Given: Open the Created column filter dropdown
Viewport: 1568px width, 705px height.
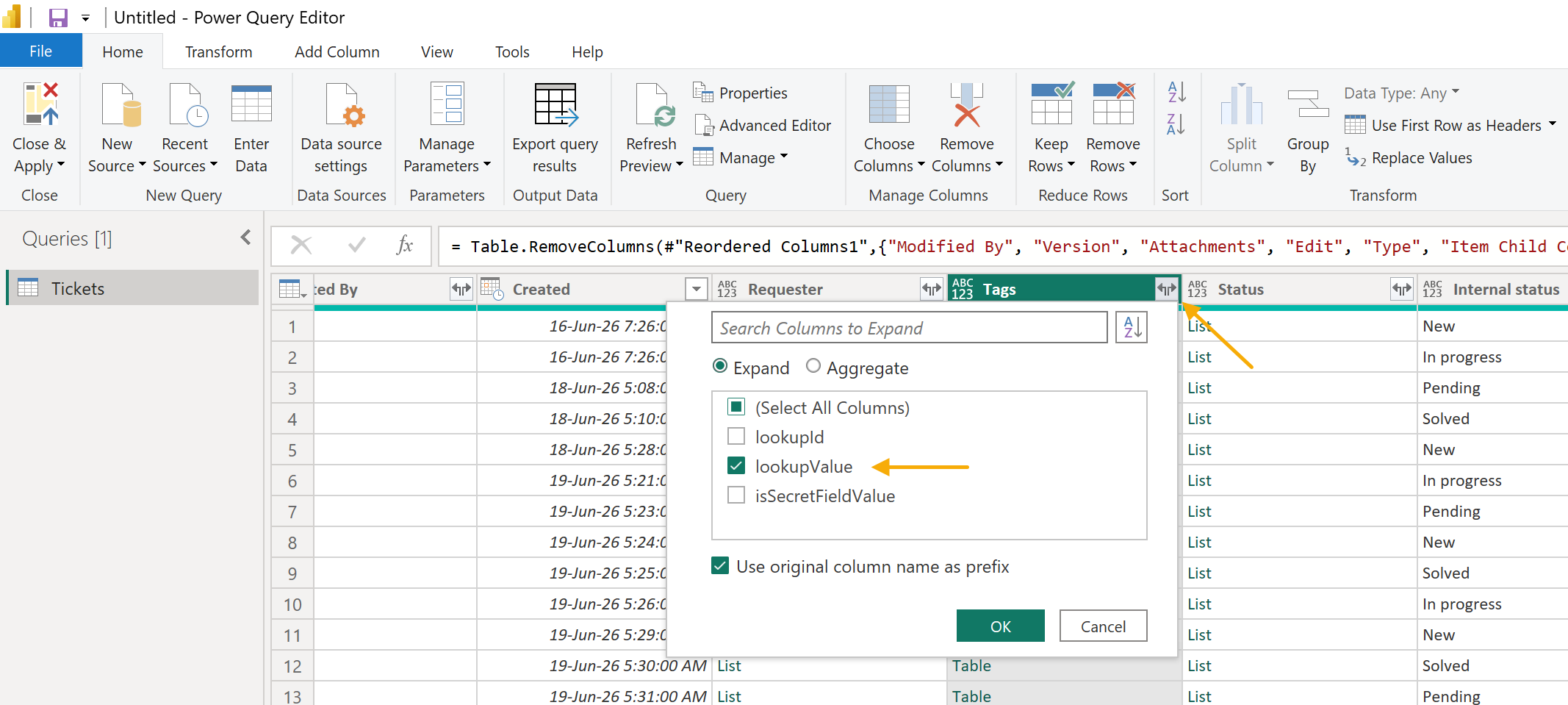Looking at the screenshot, I should click(x=696, y=289).
